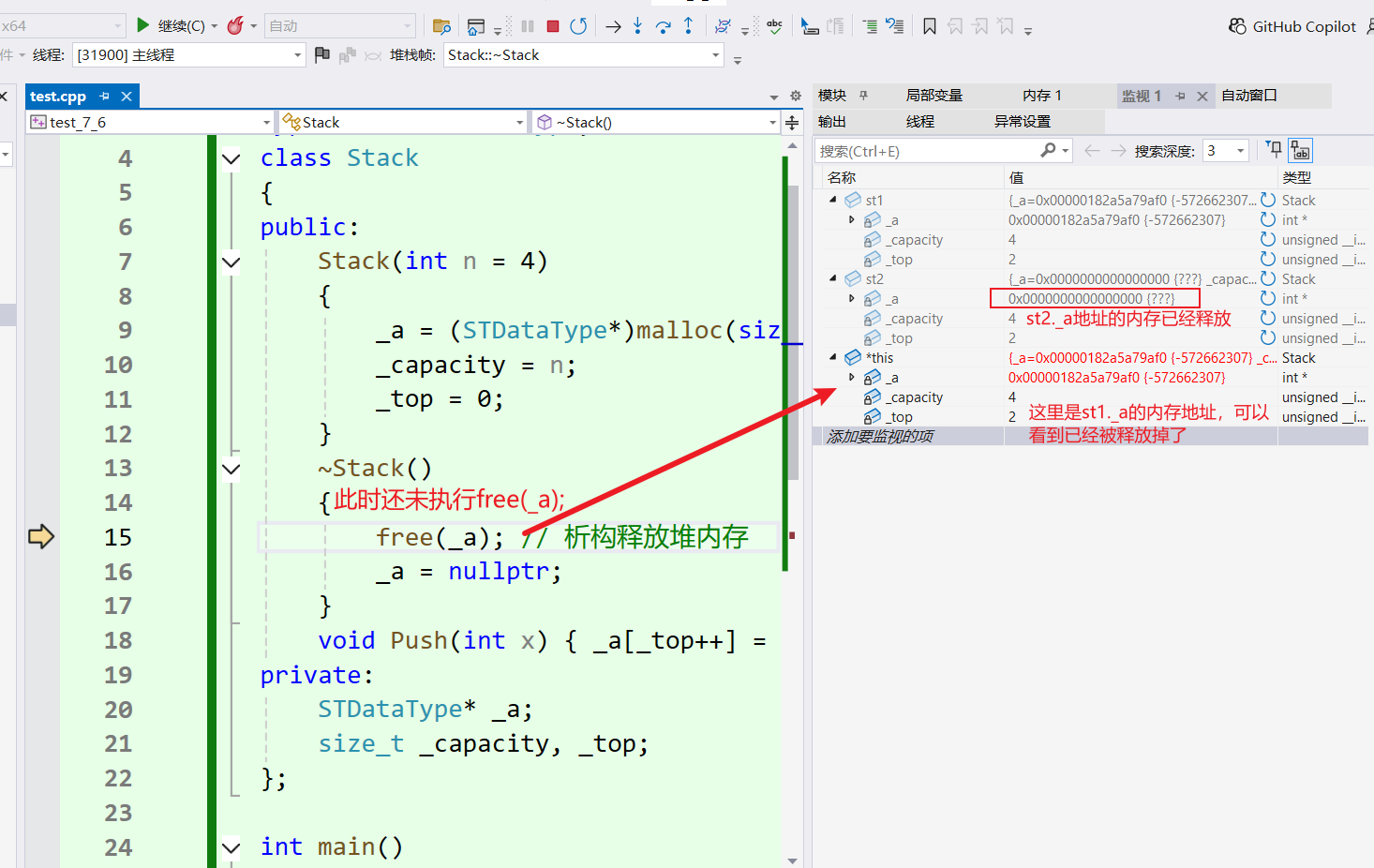Click the increase indent icon
This screenshot has width=1374, height=868.
pyautogui.click(x=870, y=26)
